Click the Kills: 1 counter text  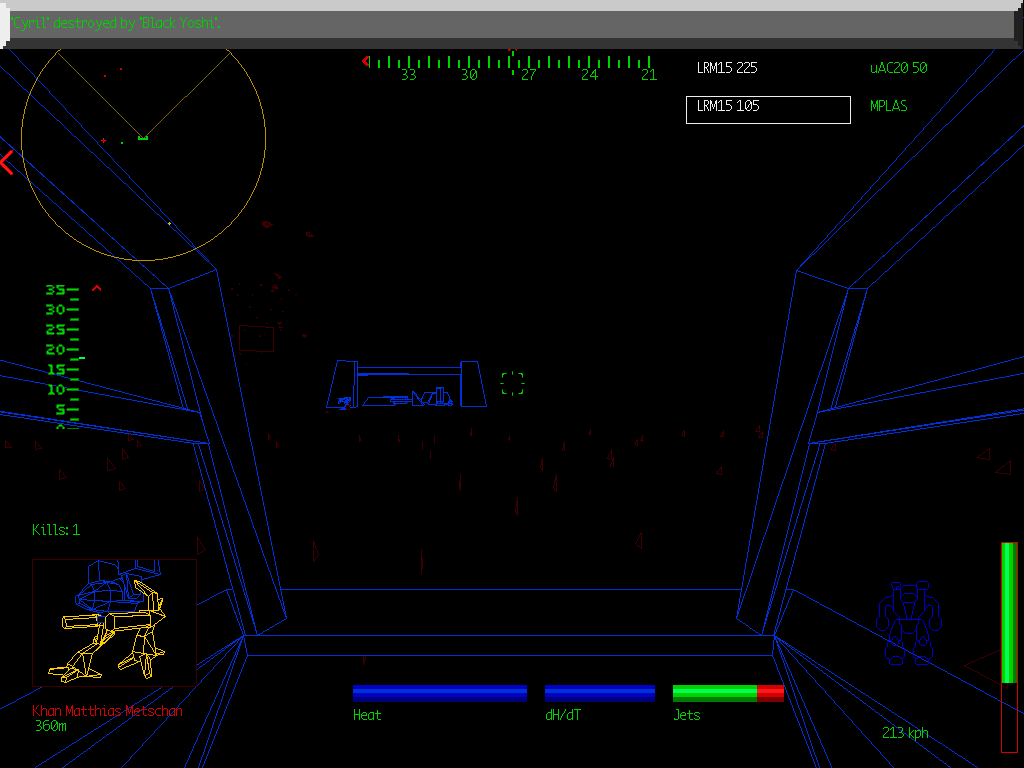click(56, 530)
